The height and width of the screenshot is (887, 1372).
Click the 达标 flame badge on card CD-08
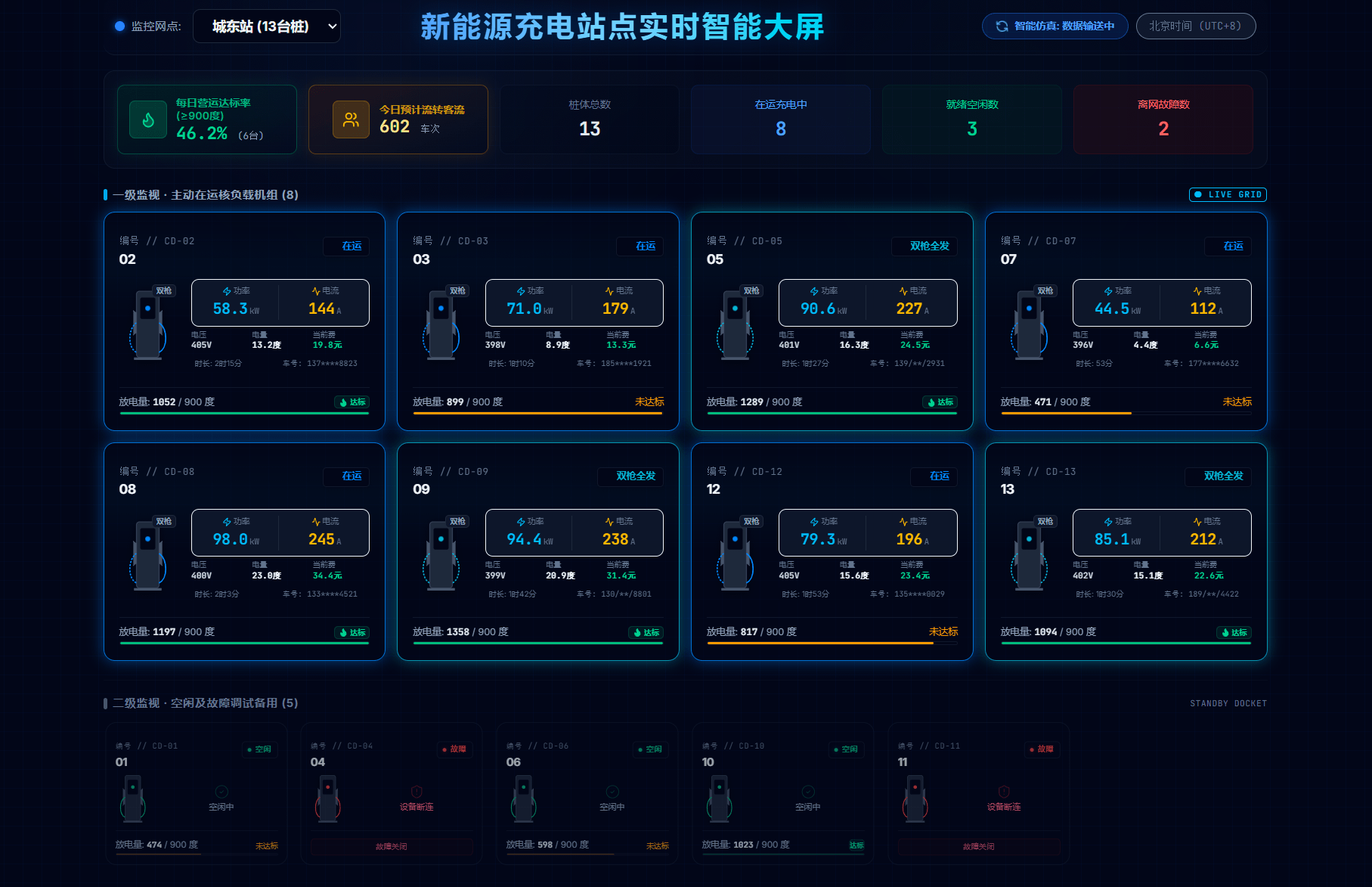click(x=352, y=633)
